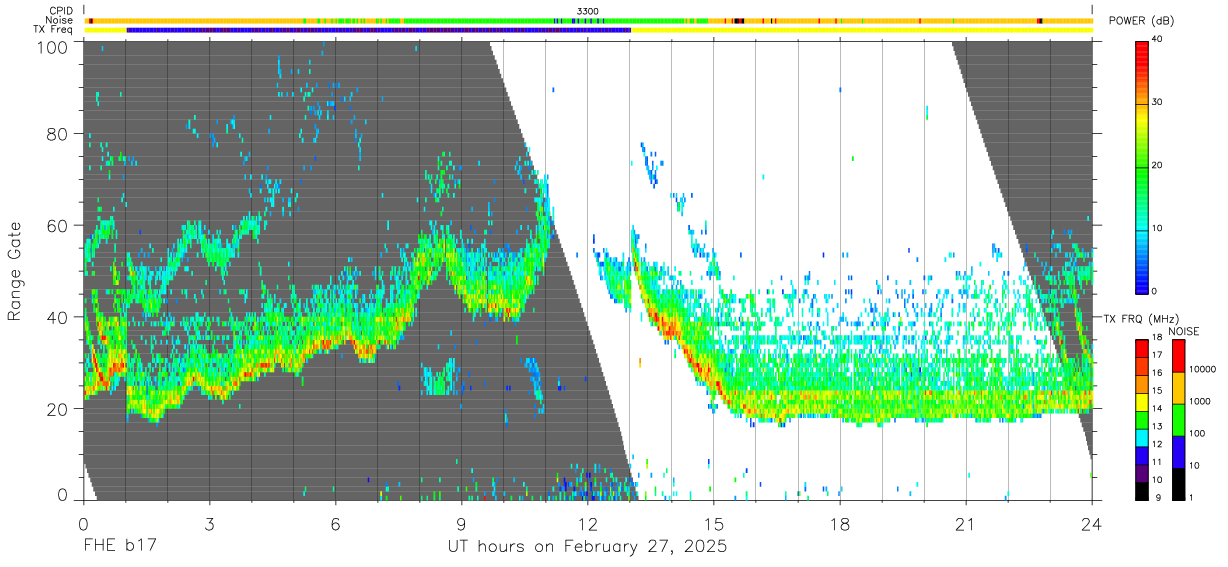Image resolution: width=1228 pixels, height=567 pixels.
Task: Select the blue 11–12 MHz TX frequency swatch
Action: point(1141,456)
